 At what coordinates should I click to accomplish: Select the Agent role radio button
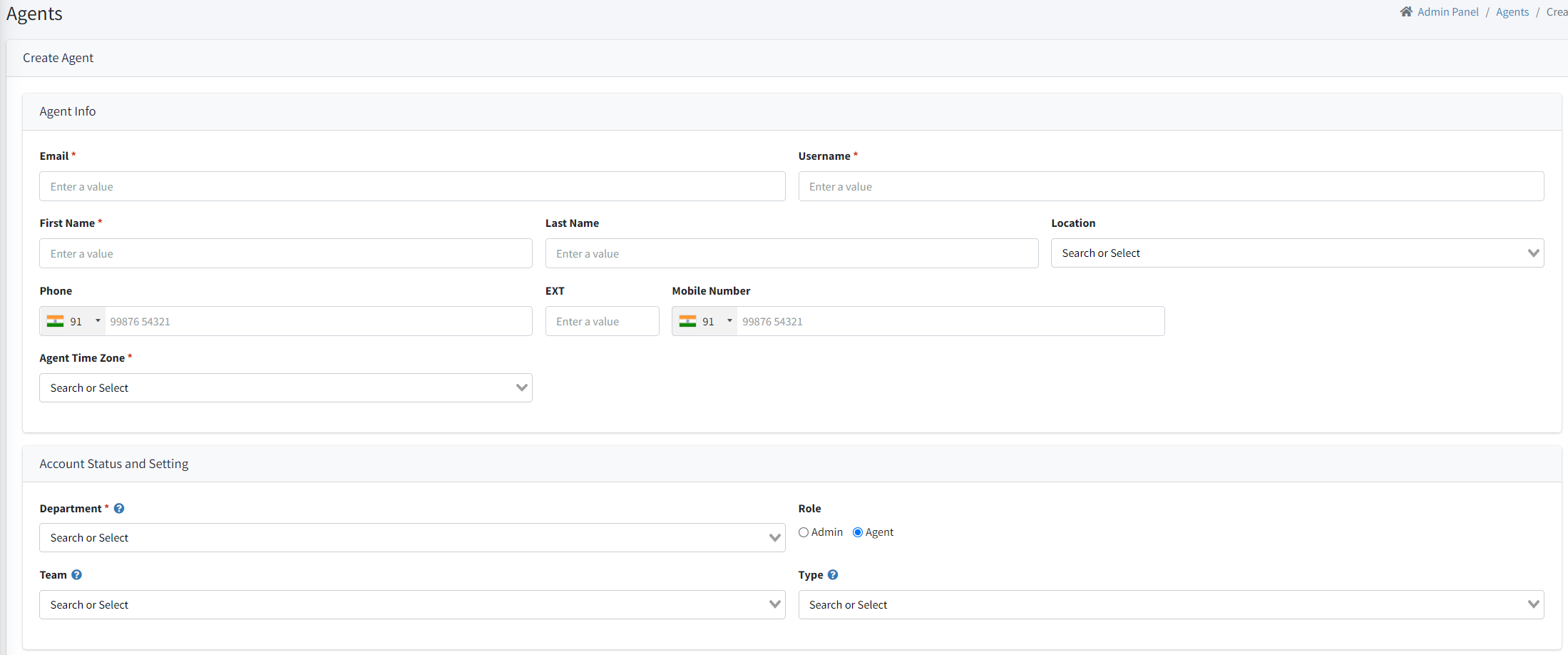858,532
